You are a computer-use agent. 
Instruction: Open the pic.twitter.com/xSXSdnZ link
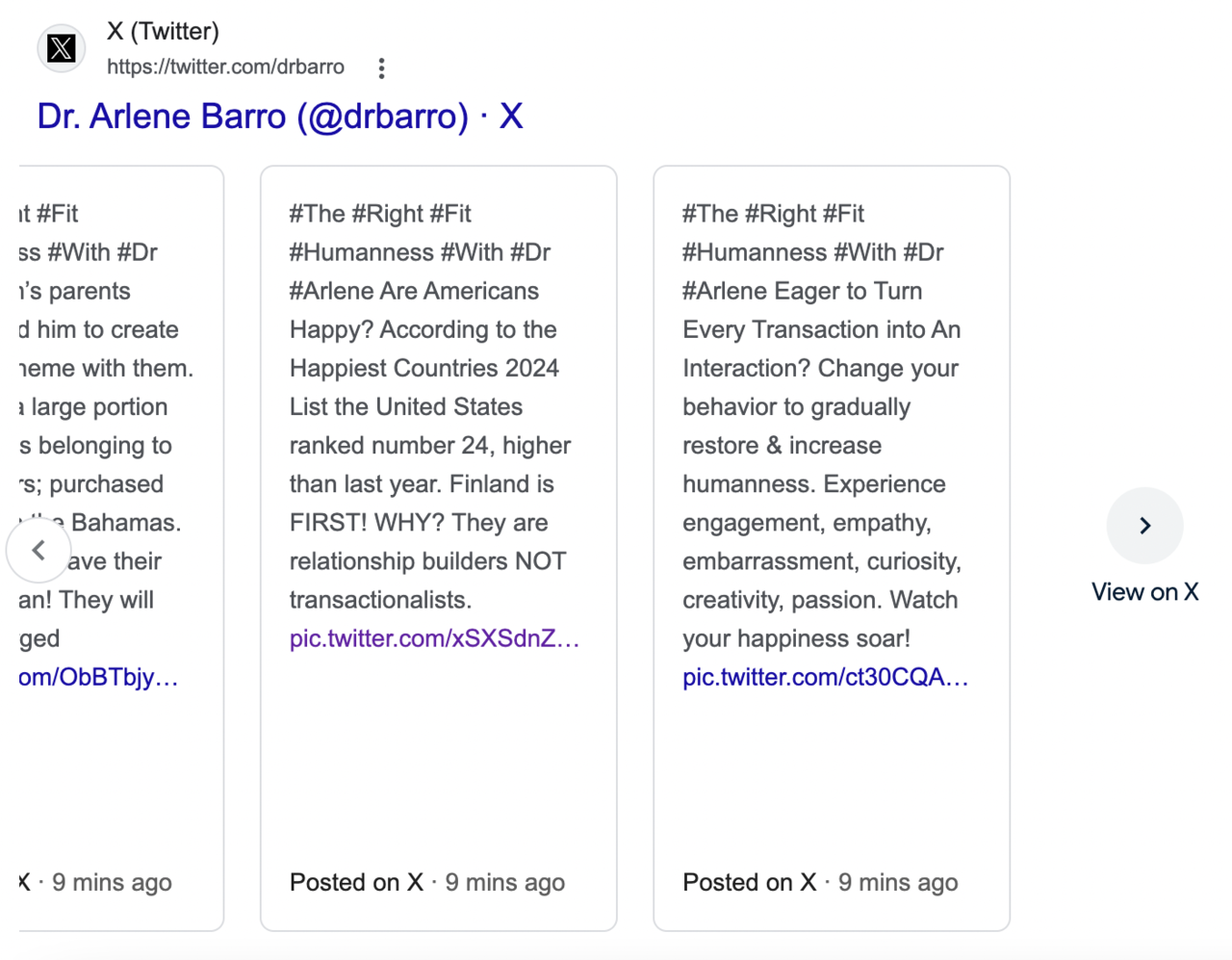[434, 638]
